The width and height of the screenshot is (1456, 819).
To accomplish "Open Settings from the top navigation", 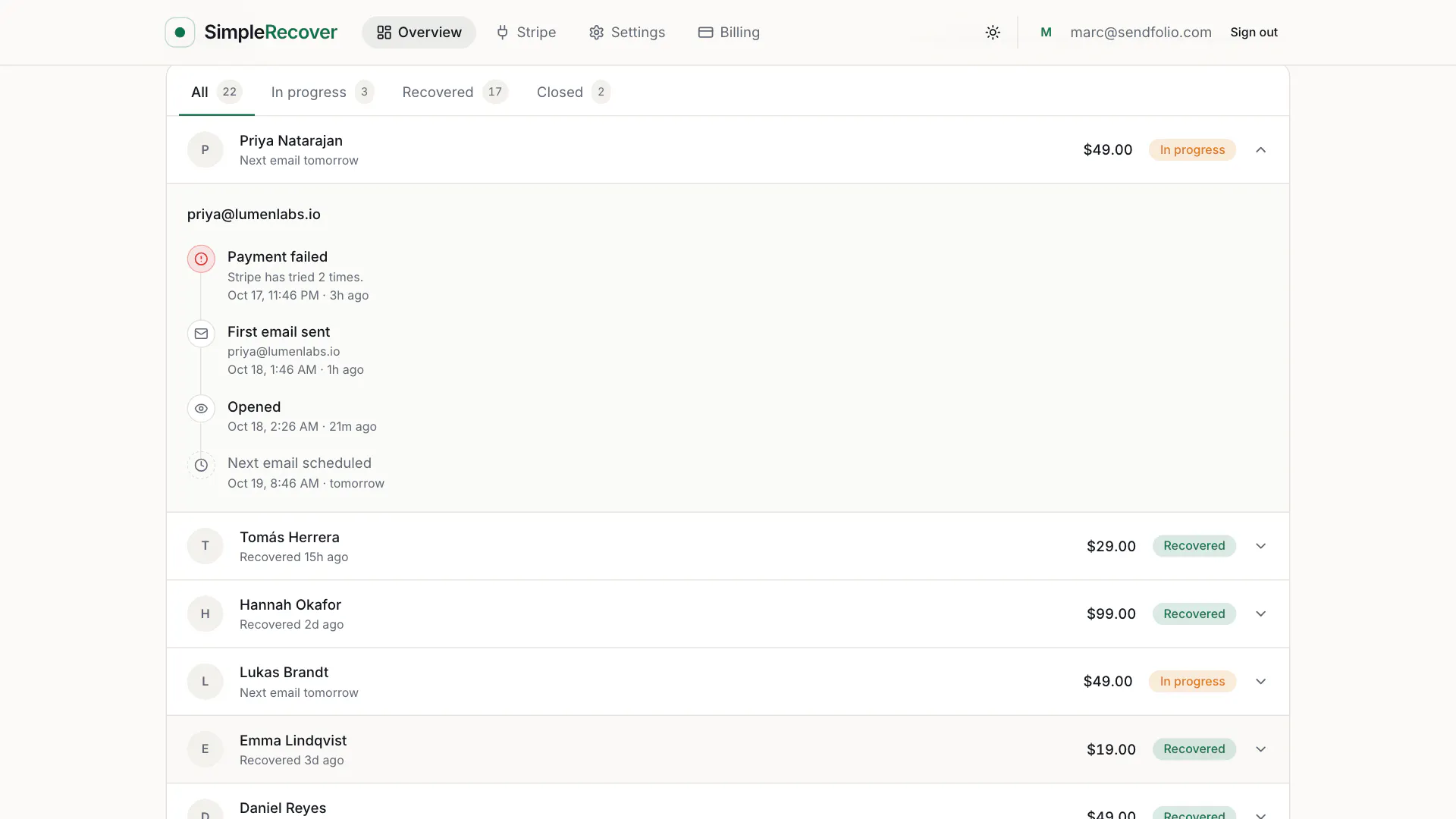I will pyautogui.click(x=627, y=32).
